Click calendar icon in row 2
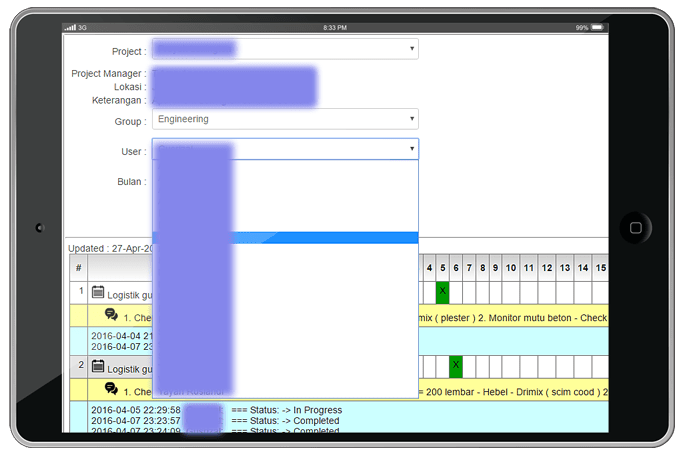 [98, 367]
